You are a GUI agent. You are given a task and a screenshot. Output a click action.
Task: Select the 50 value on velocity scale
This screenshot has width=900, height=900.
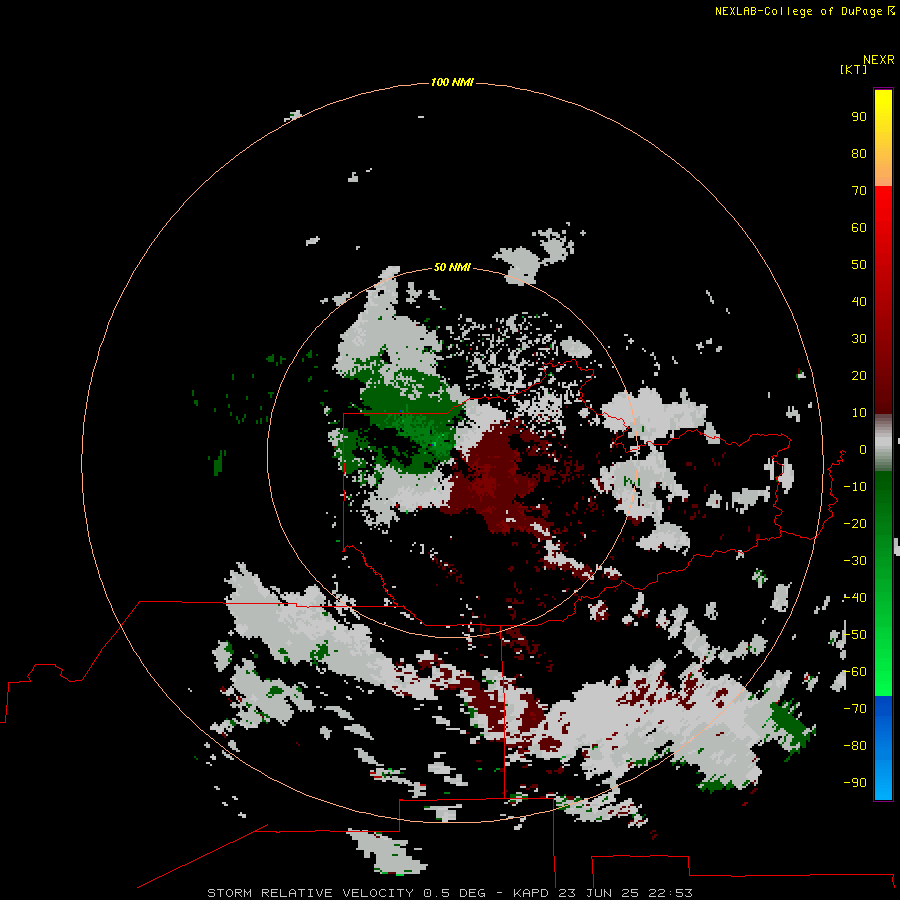(x=859, y=265)
